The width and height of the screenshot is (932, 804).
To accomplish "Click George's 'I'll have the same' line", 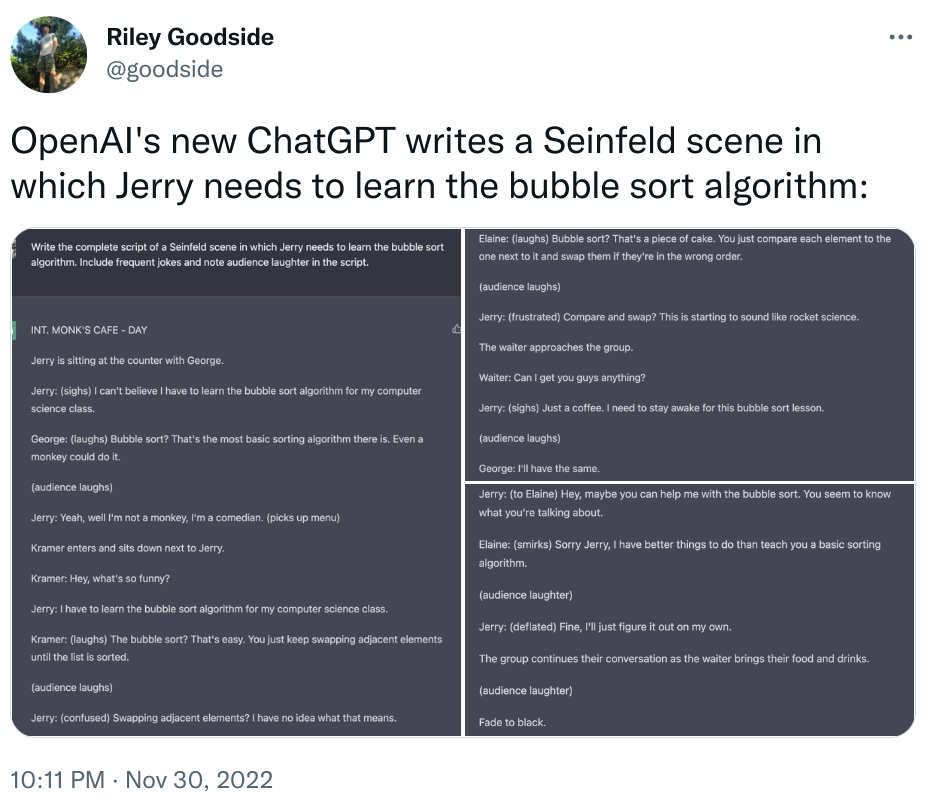I will [x=539, y=468].
